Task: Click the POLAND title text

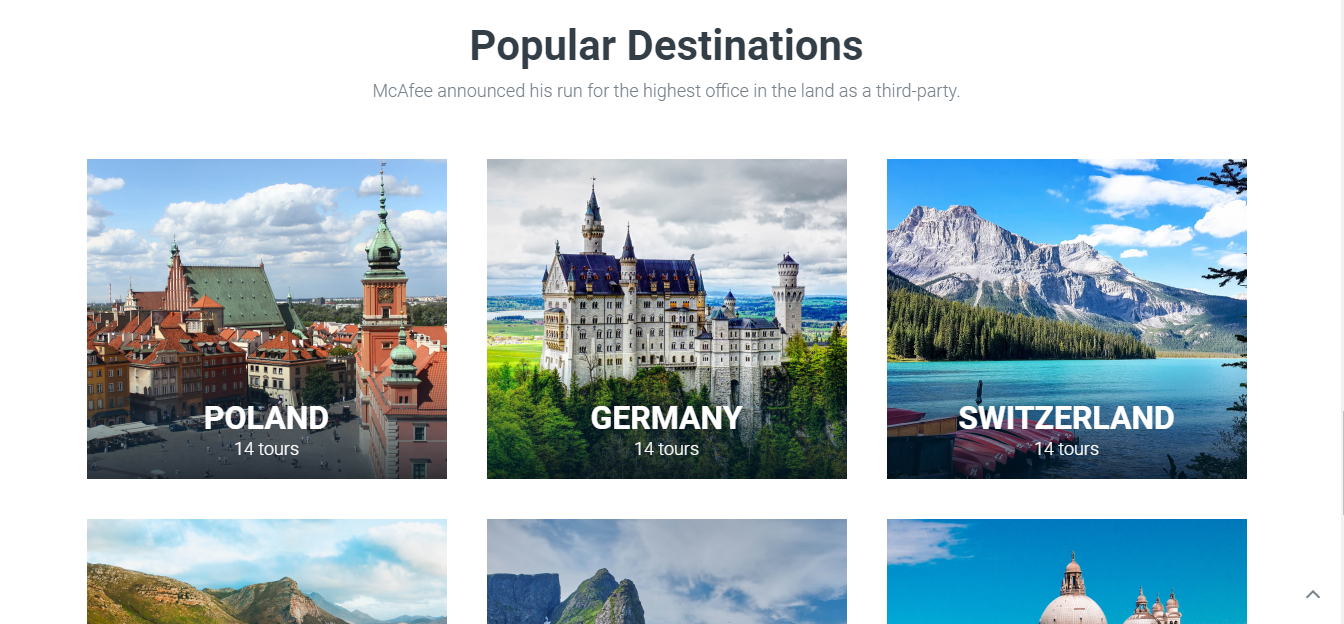Action: pyautogui.click(x=266, y=418)
